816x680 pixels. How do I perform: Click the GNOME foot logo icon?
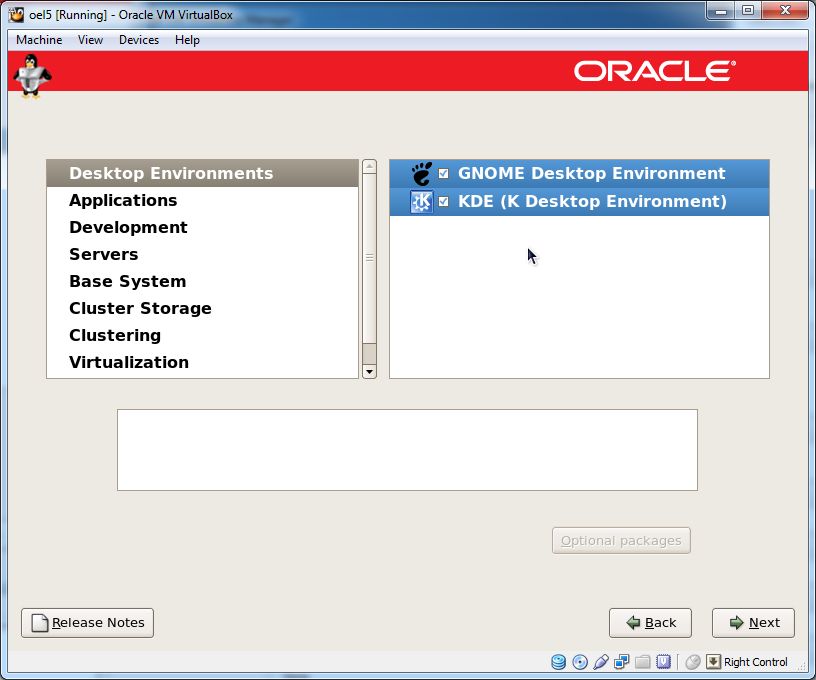tap(422, 174)
